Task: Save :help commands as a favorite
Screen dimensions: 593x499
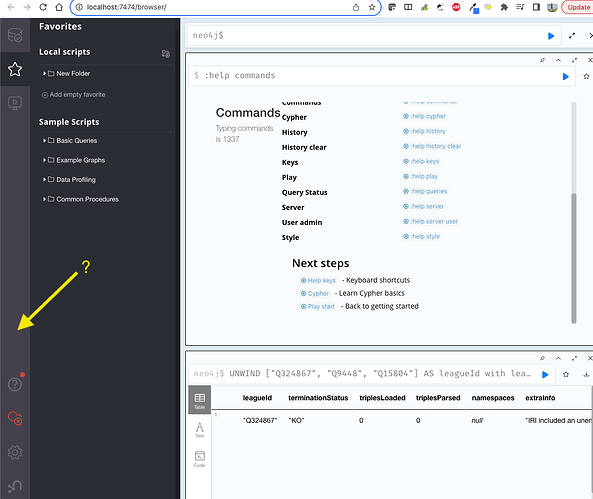Action: pos(586,76)
